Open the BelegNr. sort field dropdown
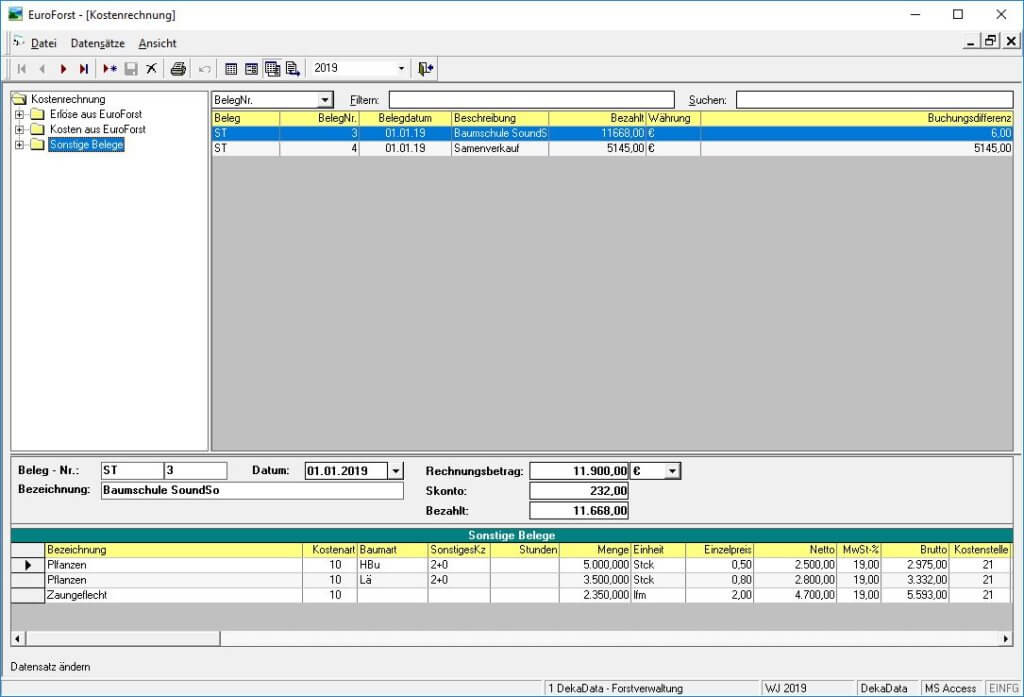This screenshot has height=697, width=1024. click(x=325, y=100)
